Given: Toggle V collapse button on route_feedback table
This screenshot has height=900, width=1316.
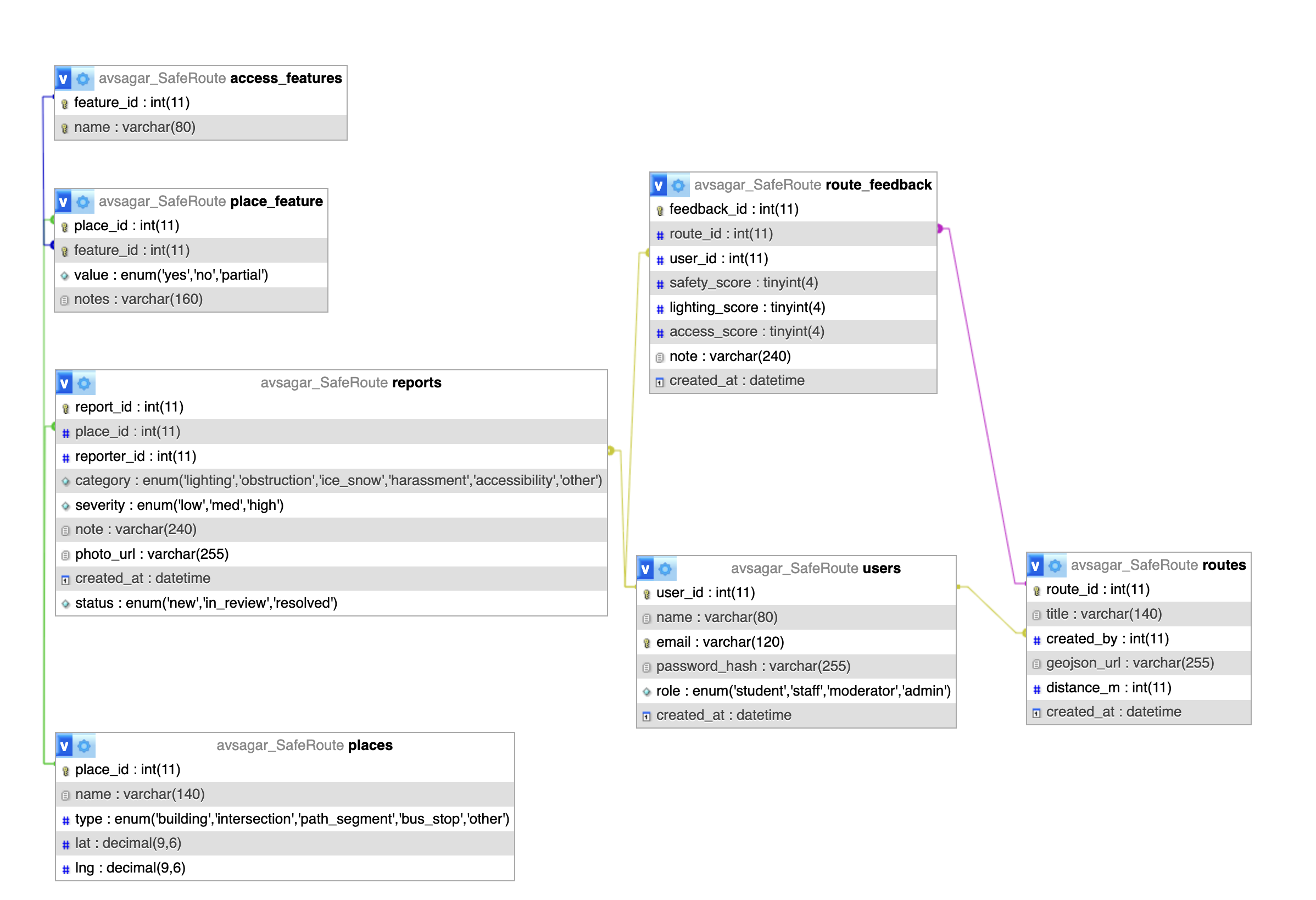Looking at the screenshot, I should 659,186.
